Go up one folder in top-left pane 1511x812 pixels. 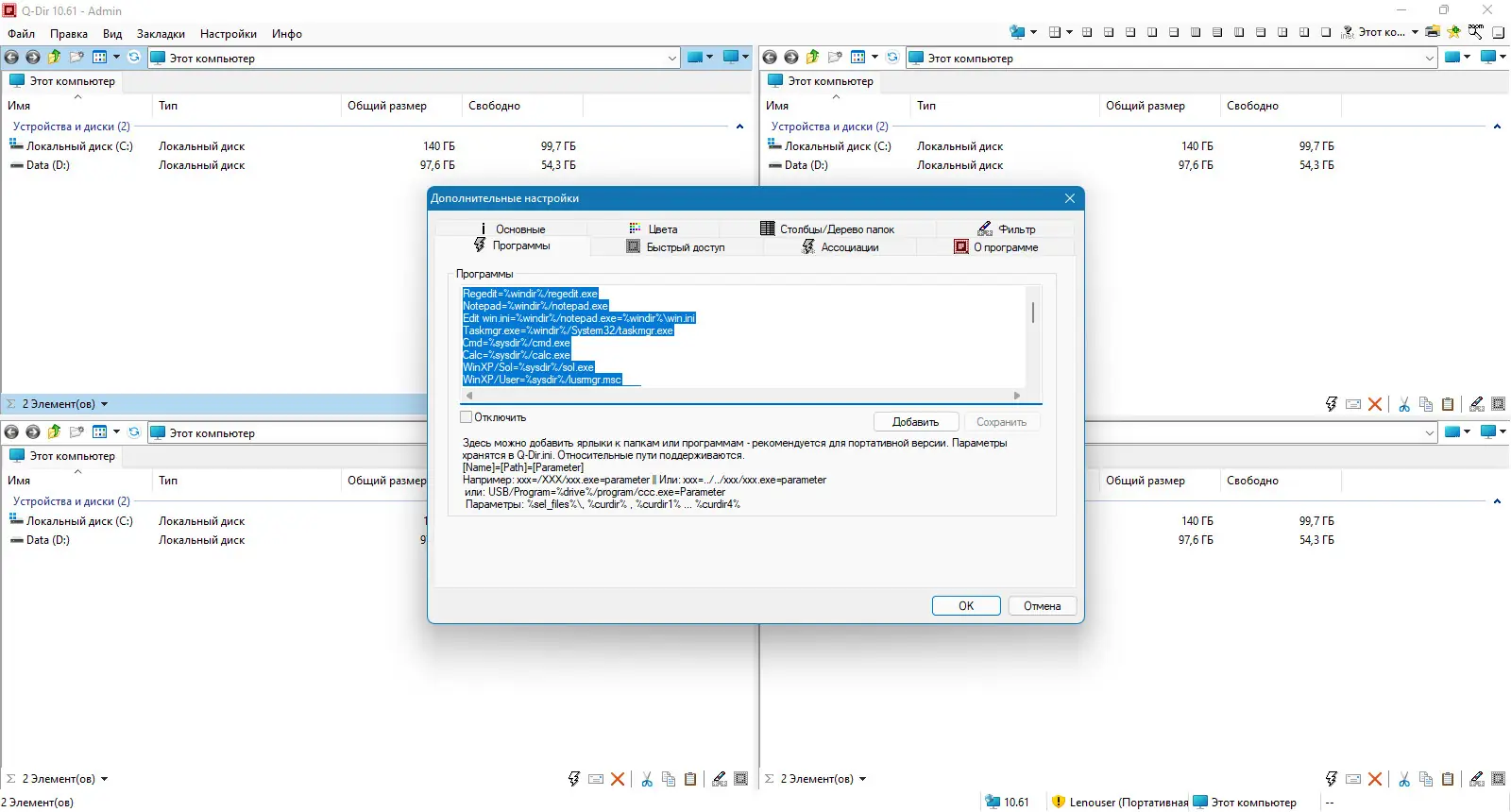55,58
